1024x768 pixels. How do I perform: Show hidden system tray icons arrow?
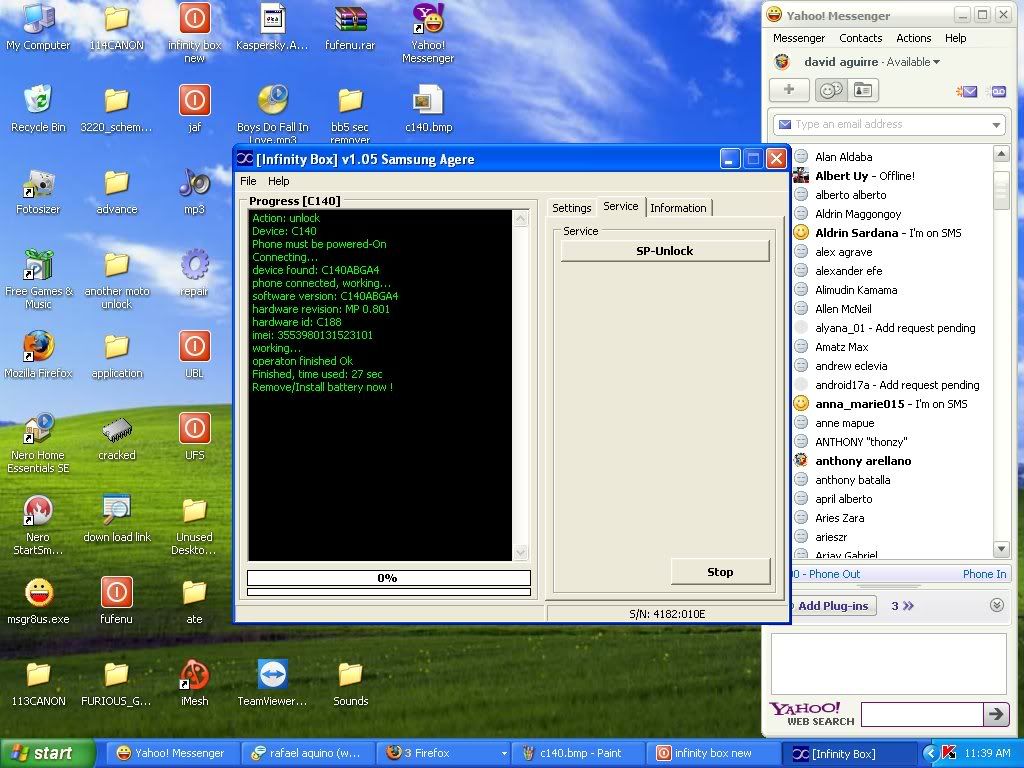pos(931,754)
